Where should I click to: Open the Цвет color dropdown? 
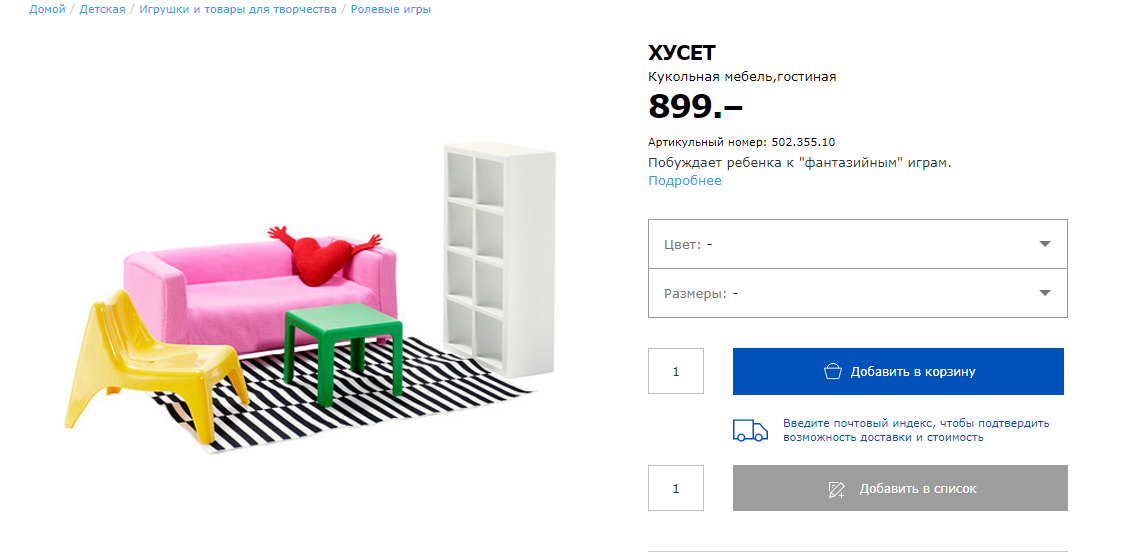[x=858, y=245]
